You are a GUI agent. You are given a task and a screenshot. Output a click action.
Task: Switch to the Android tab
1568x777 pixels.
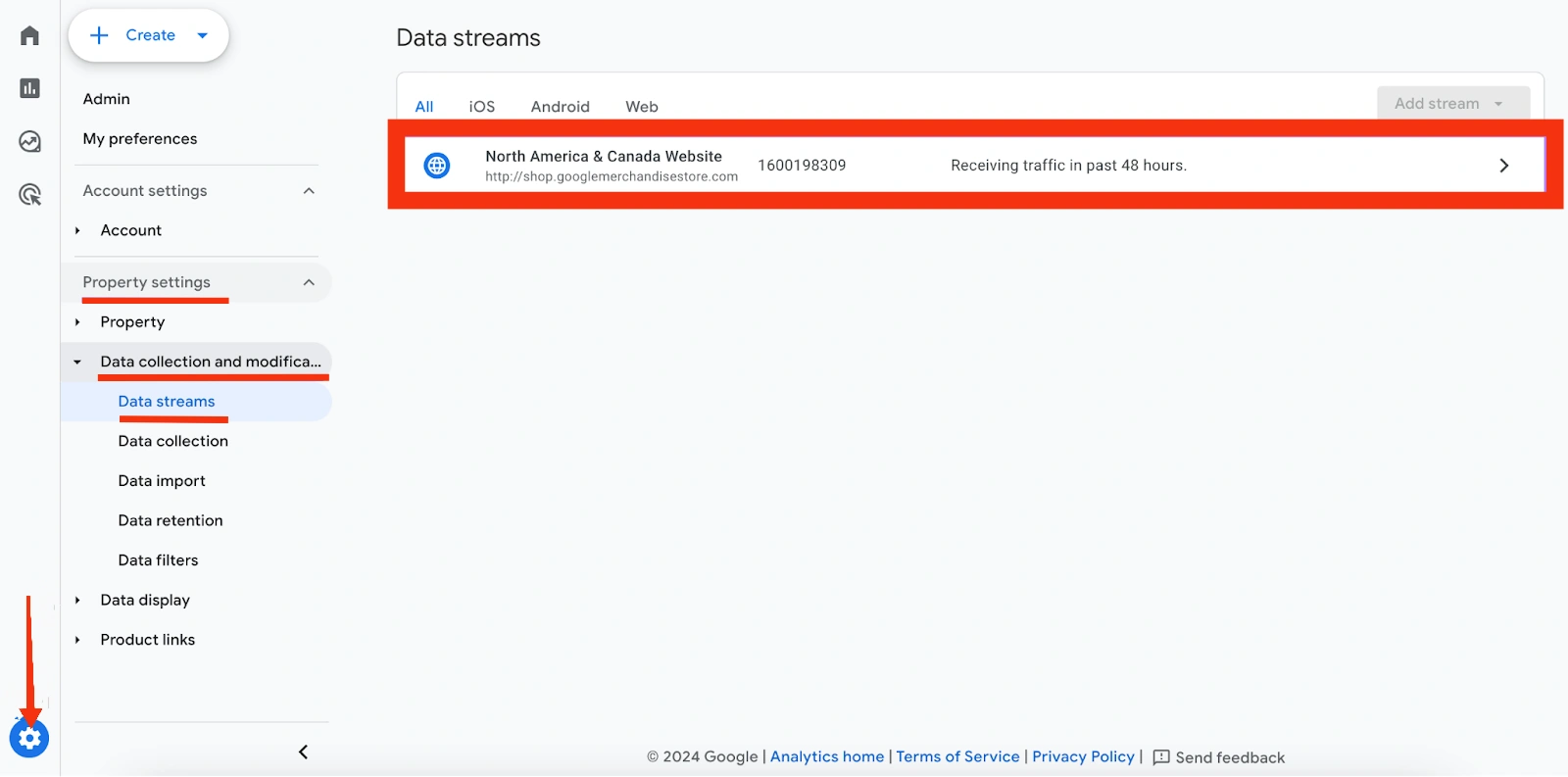pos(561,107)
